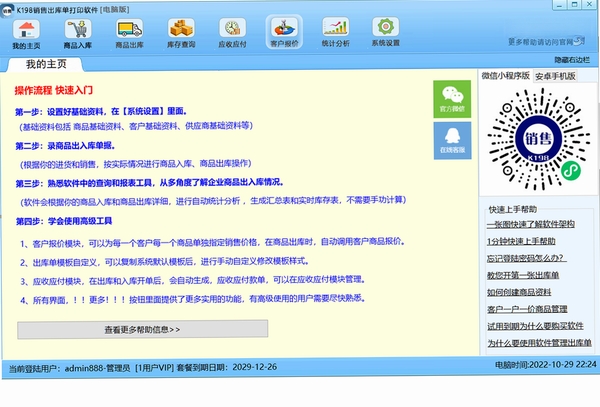The height and width of the screenshot is (407, 600).
Task: Open 忘记登陆密码怎么办? link
Action: [527, 258]
